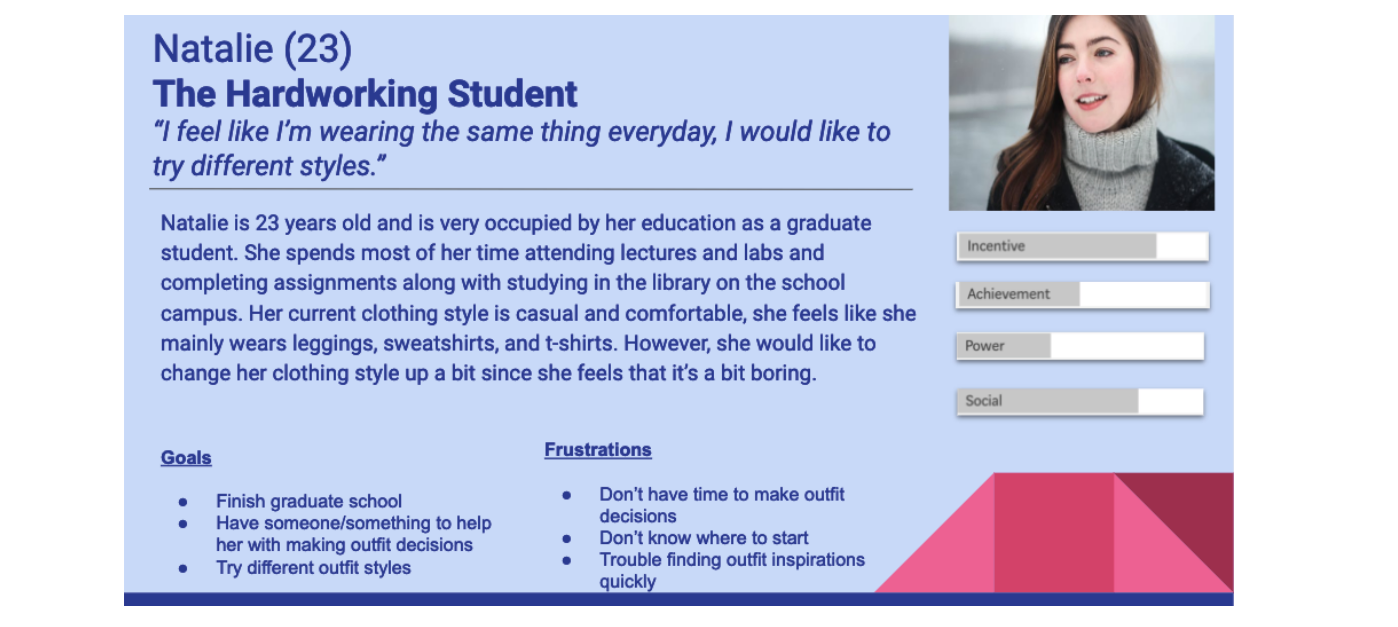Click the Achievement progress bar
This screenshot has width=1398, height=627.
point(1083,294)
